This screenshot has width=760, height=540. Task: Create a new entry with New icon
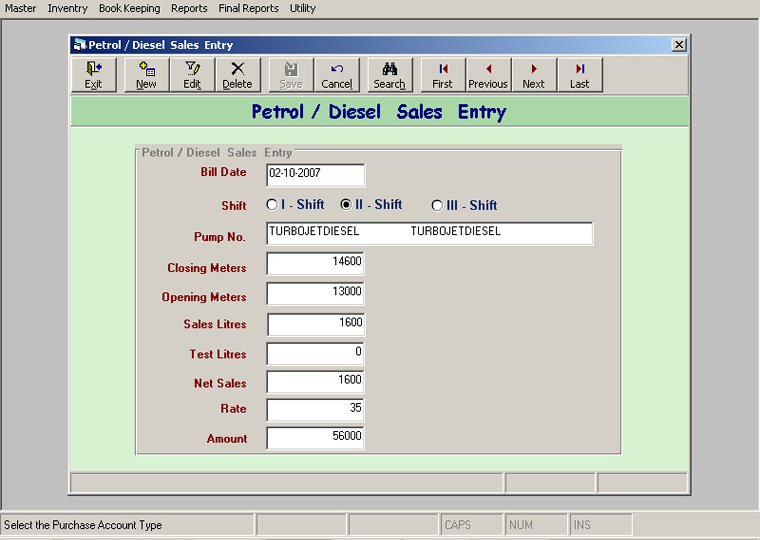coord(146,75)
